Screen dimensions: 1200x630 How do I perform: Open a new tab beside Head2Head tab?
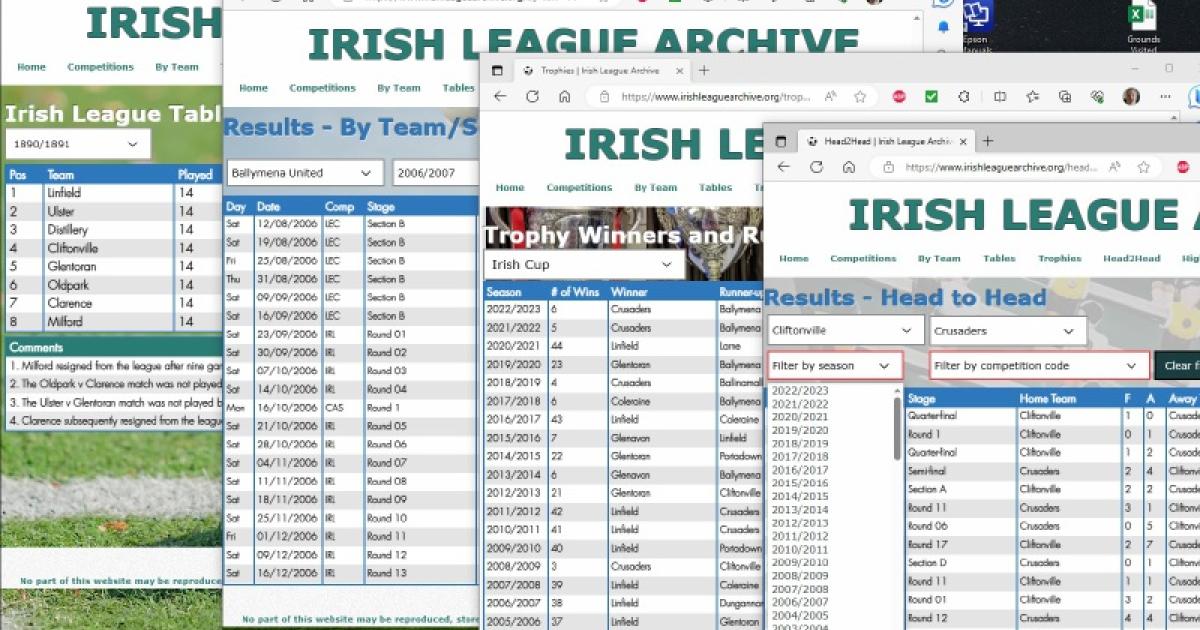click(988, 142)
